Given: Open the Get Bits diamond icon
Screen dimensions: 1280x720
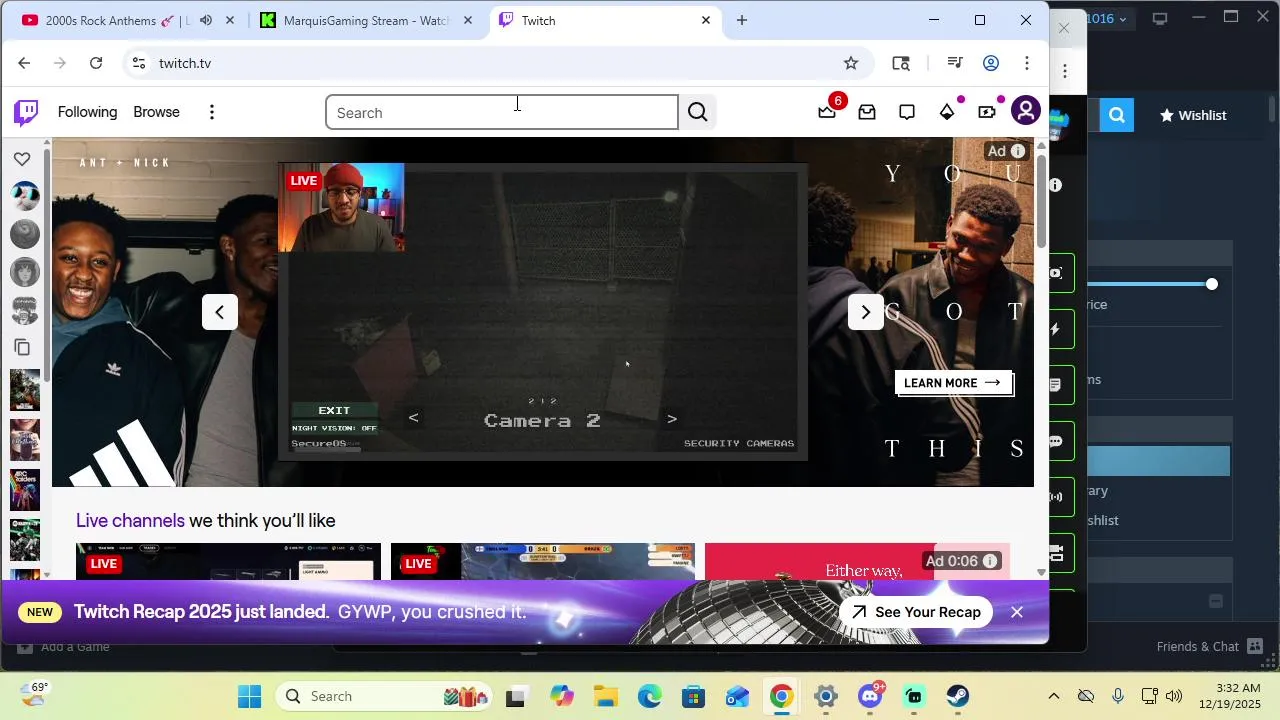Looking at the screenshot, I should 947,112.
